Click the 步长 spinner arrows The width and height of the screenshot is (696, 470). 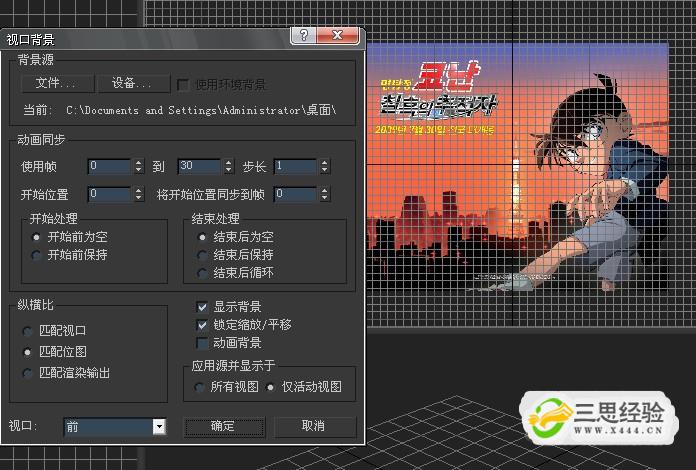[324, 166]
